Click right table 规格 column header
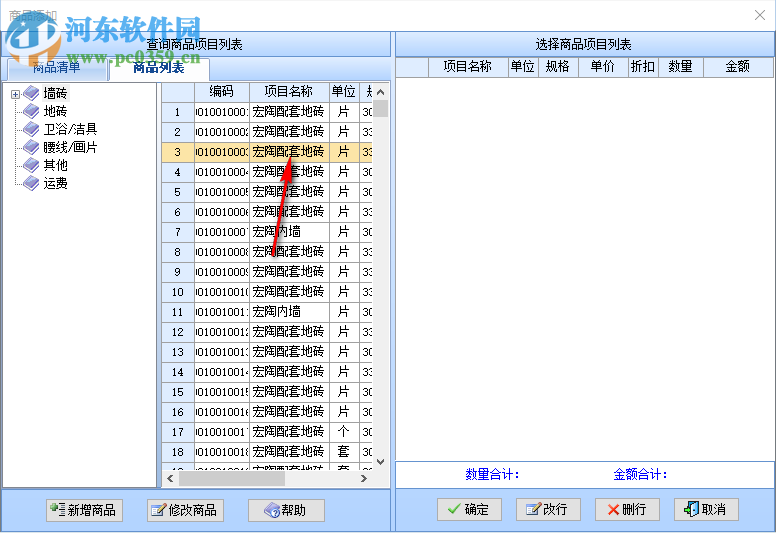 [x=557, y=66]
